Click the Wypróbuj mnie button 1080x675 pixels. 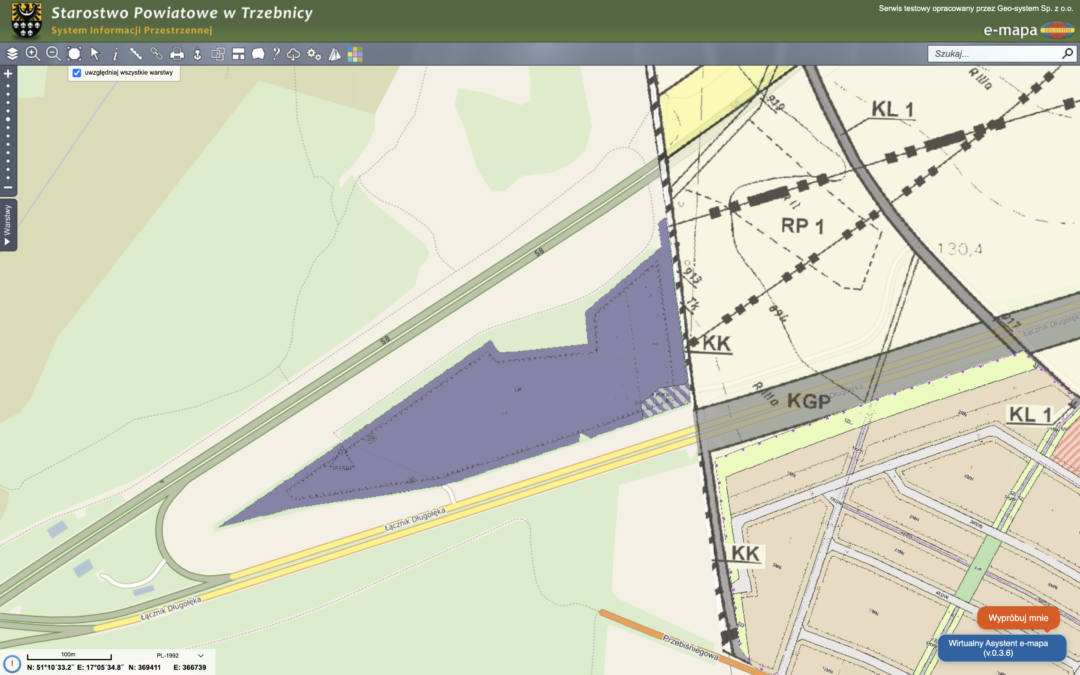pos(1018,618)
